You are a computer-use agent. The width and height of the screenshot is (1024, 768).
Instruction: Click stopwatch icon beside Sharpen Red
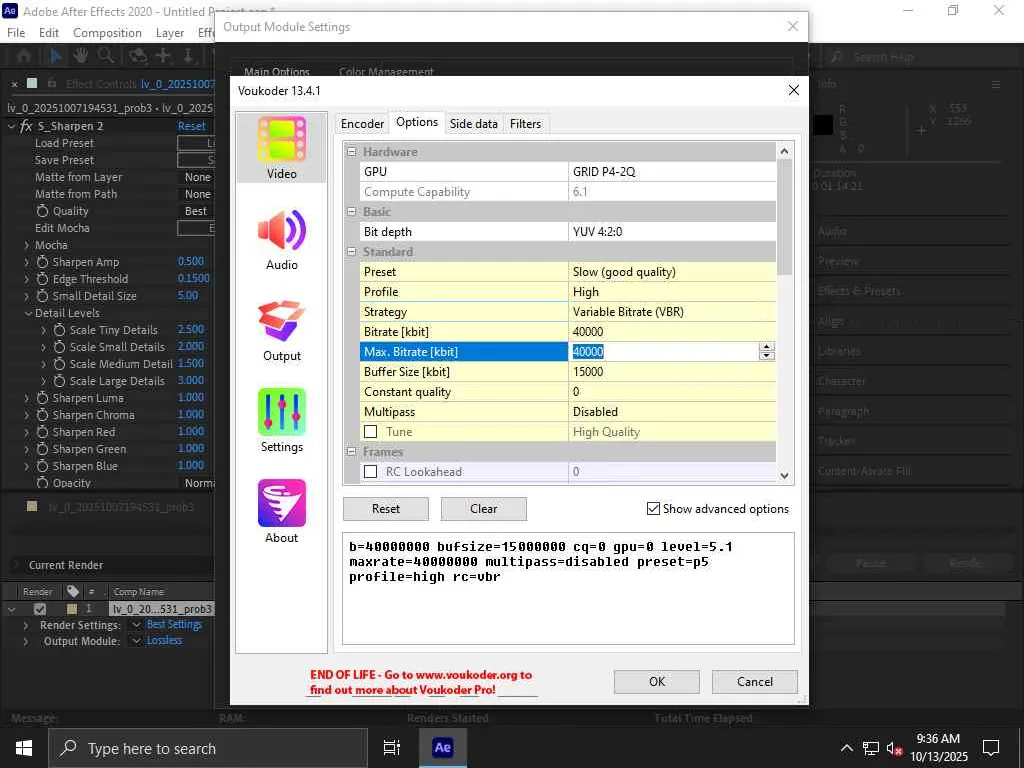(42, 432)
